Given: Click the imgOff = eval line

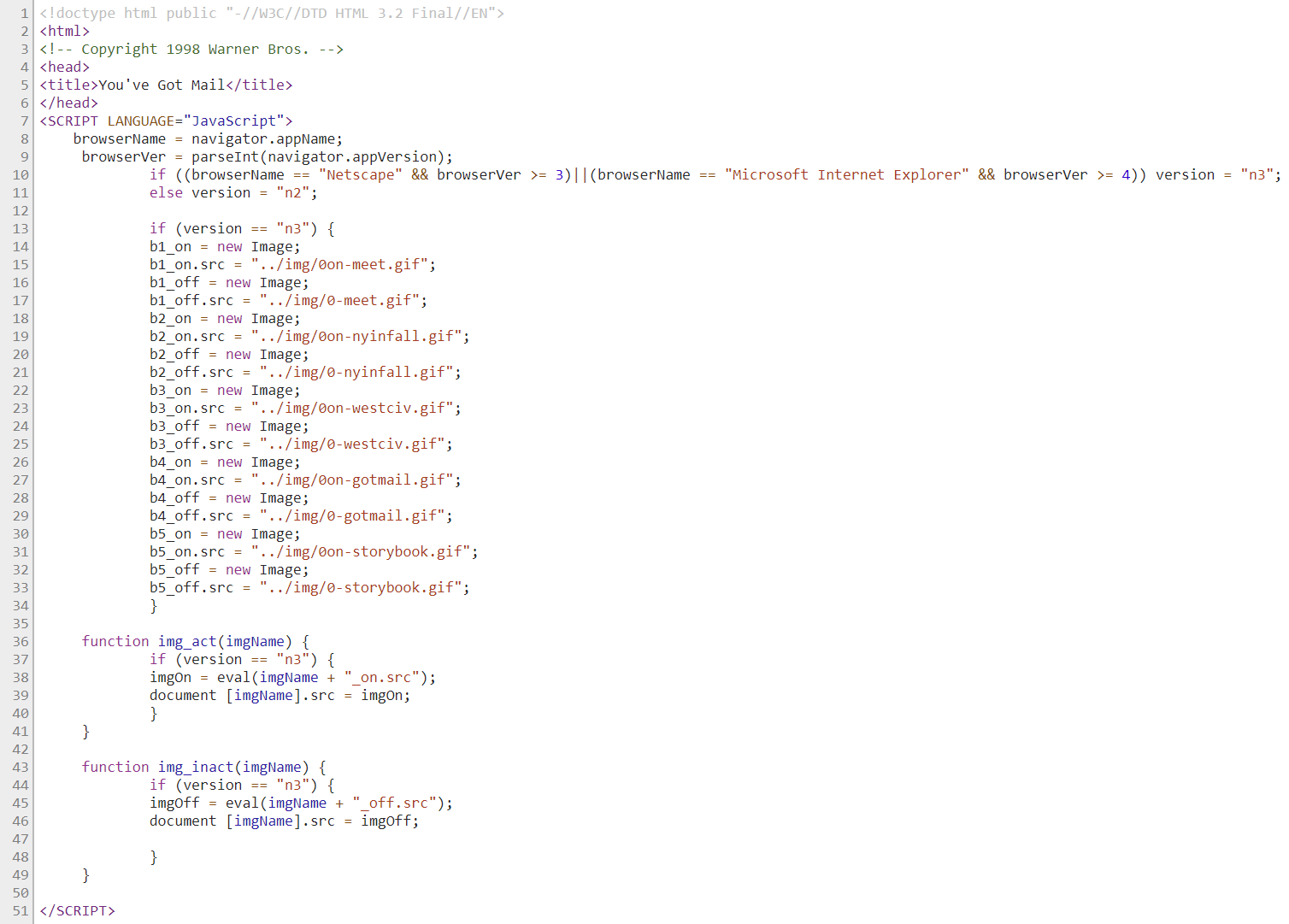Looking at the screenshot, I should [x=301, y=803].
